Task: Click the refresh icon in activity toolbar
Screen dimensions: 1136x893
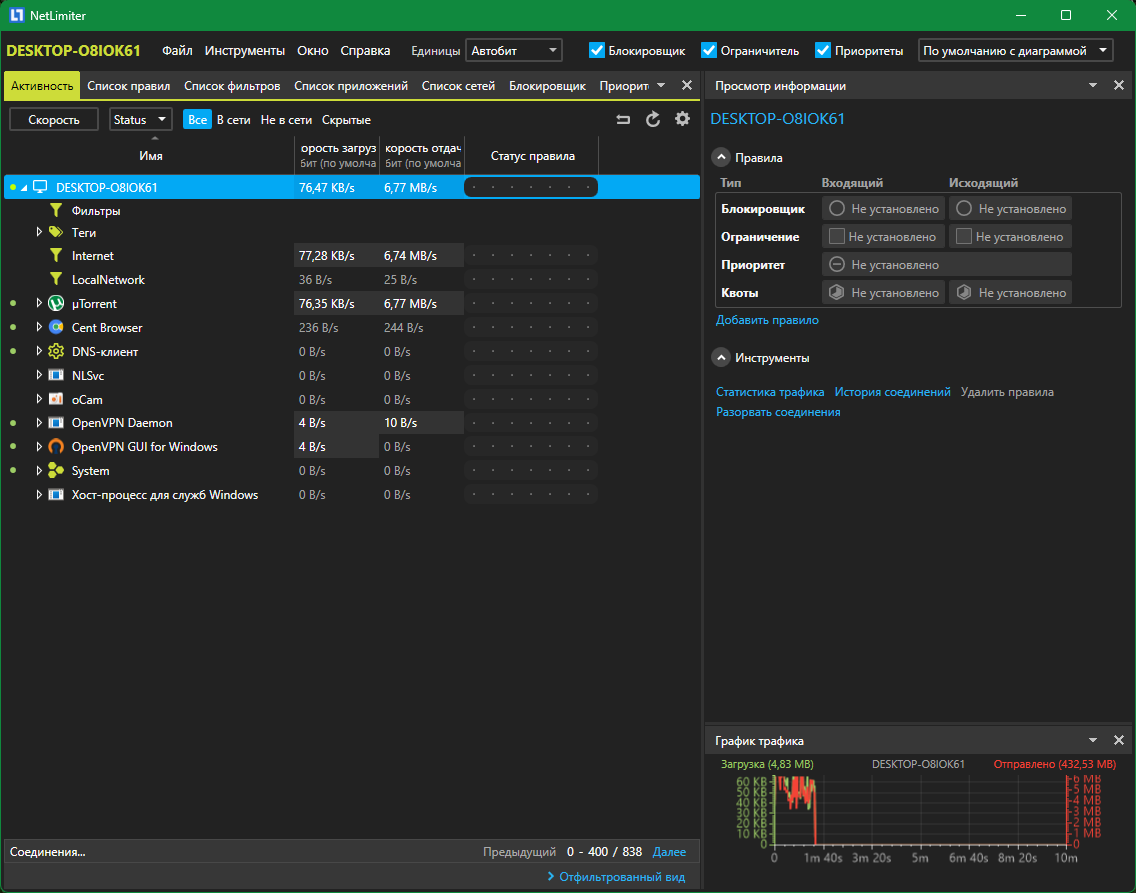Action: 653,120
